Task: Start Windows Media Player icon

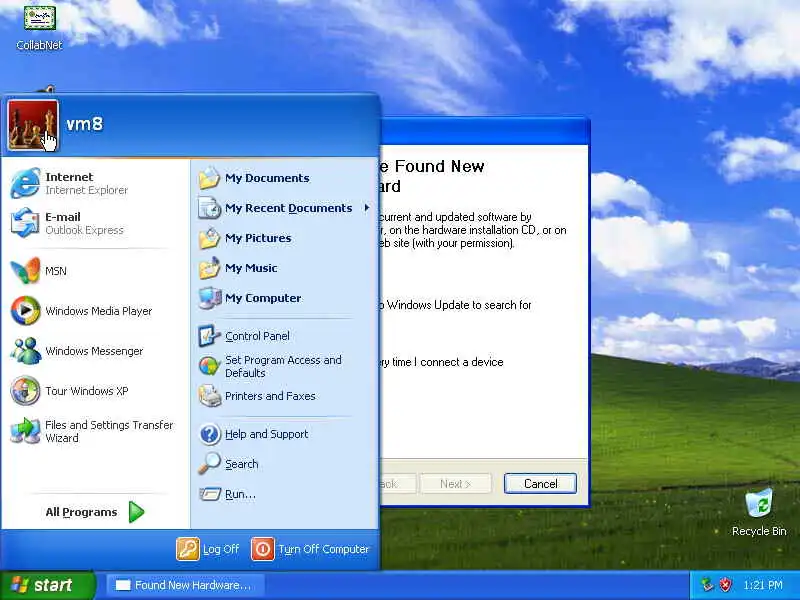Action: 25,311
